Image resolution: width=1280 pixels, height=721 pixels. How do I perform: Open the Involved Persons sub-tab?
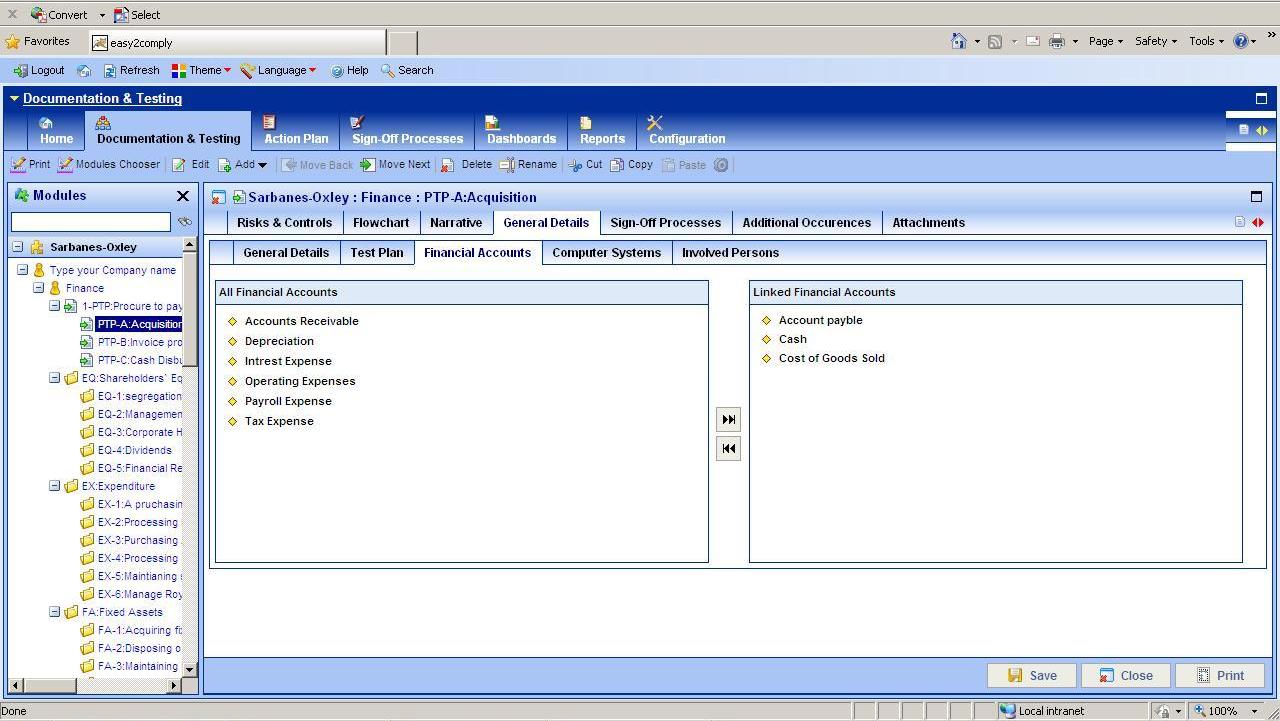coord(730,253)
